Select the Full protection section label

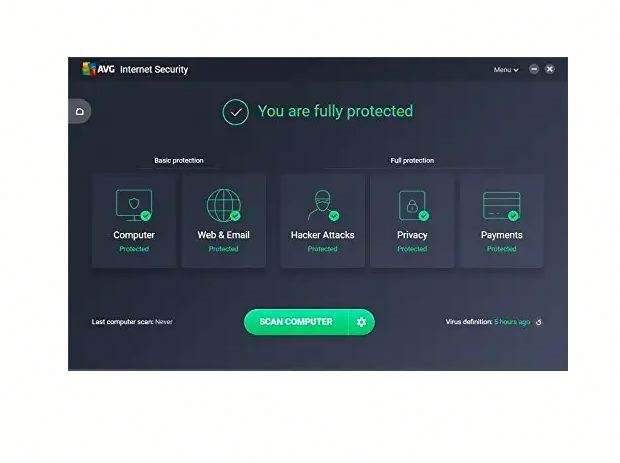point(412,161)
